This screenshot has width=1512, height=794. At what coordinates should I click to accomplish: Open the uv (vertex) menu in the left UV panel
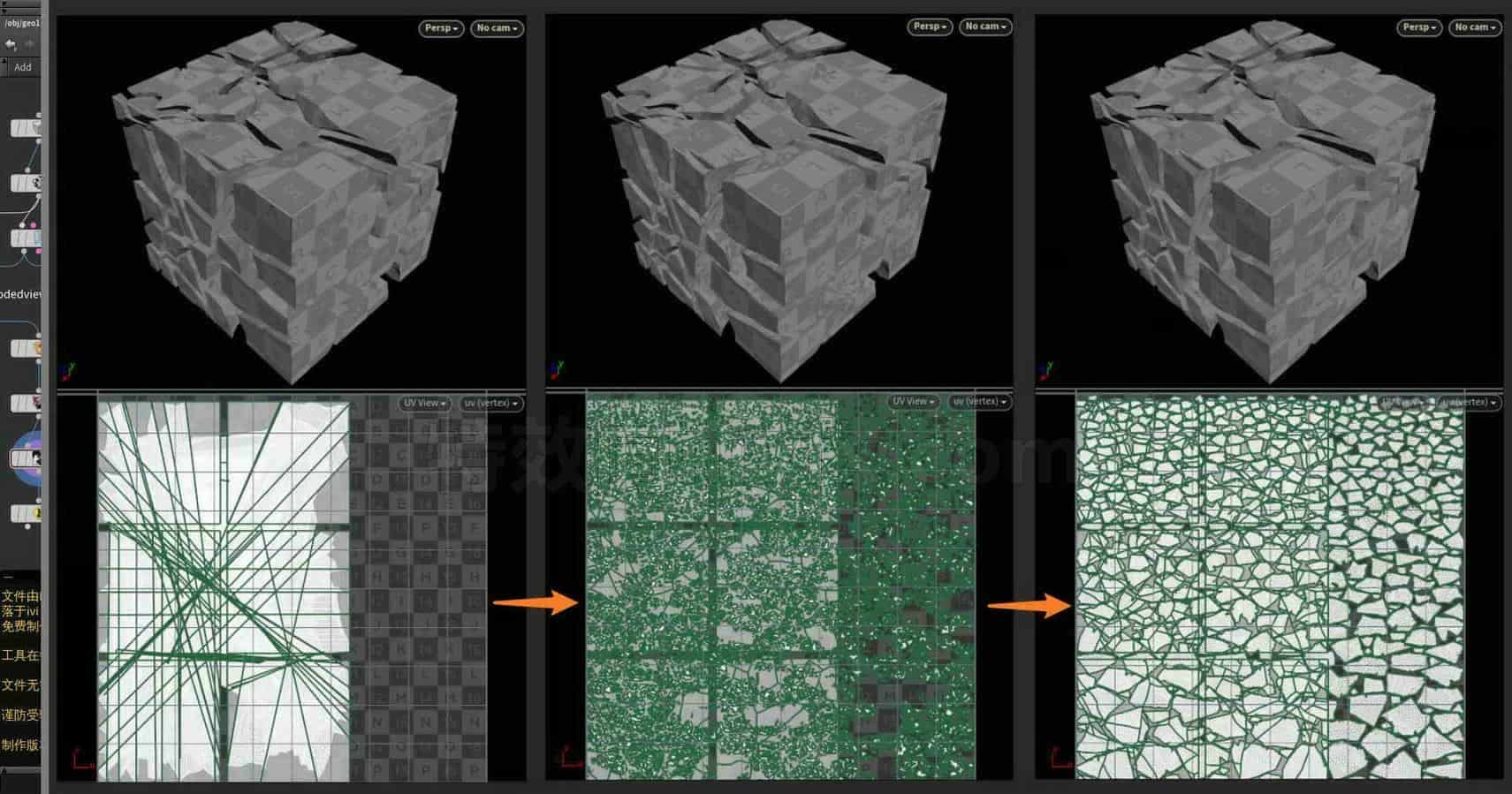[x=490, y=404]
